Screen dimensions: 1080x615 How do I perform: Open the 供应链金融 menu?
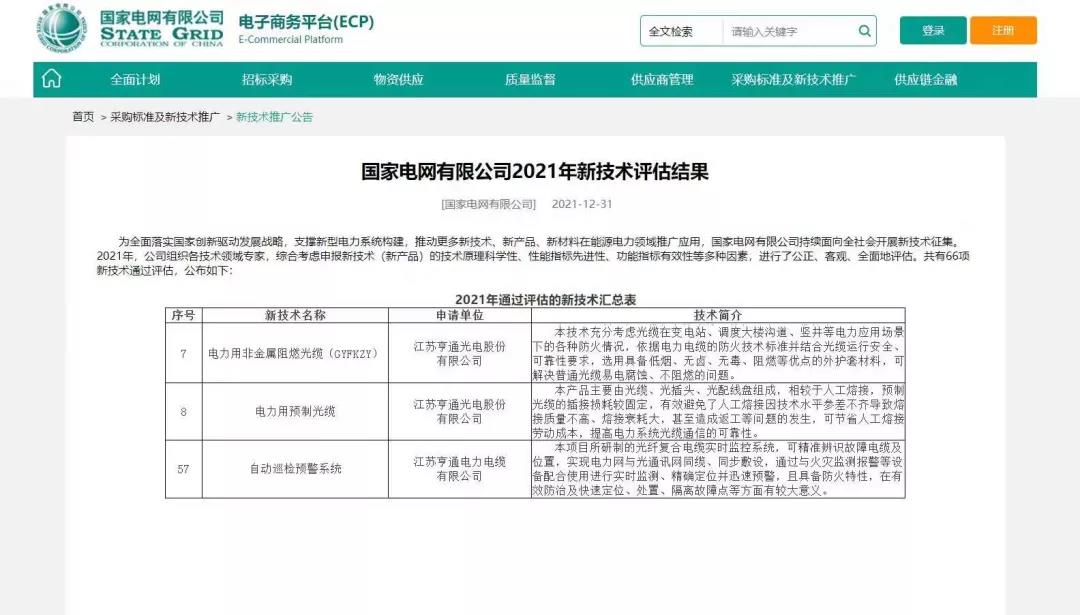click(925, 80)
